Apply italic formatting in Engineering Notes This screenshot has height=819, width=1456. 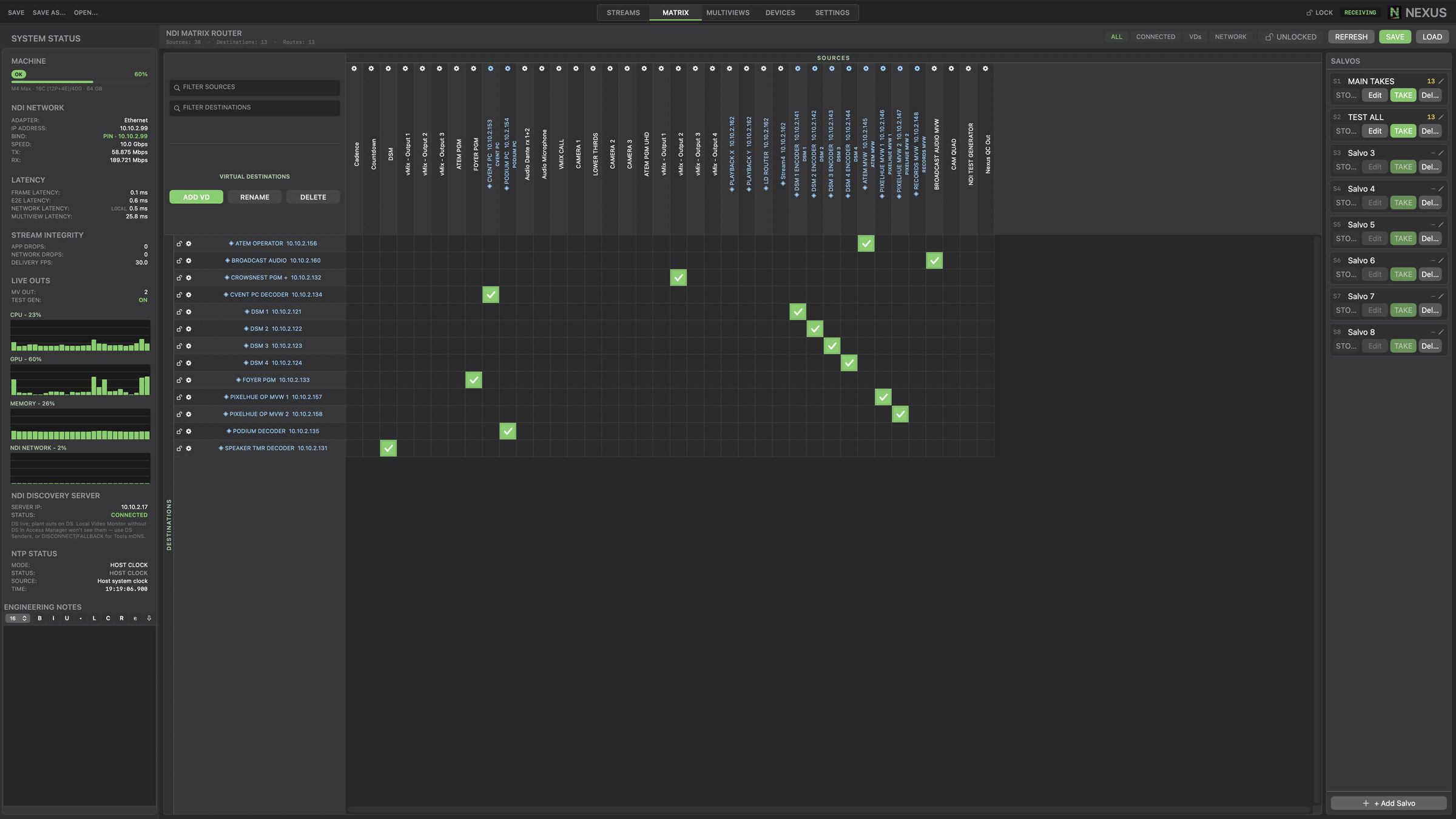[x=53, y=618]
